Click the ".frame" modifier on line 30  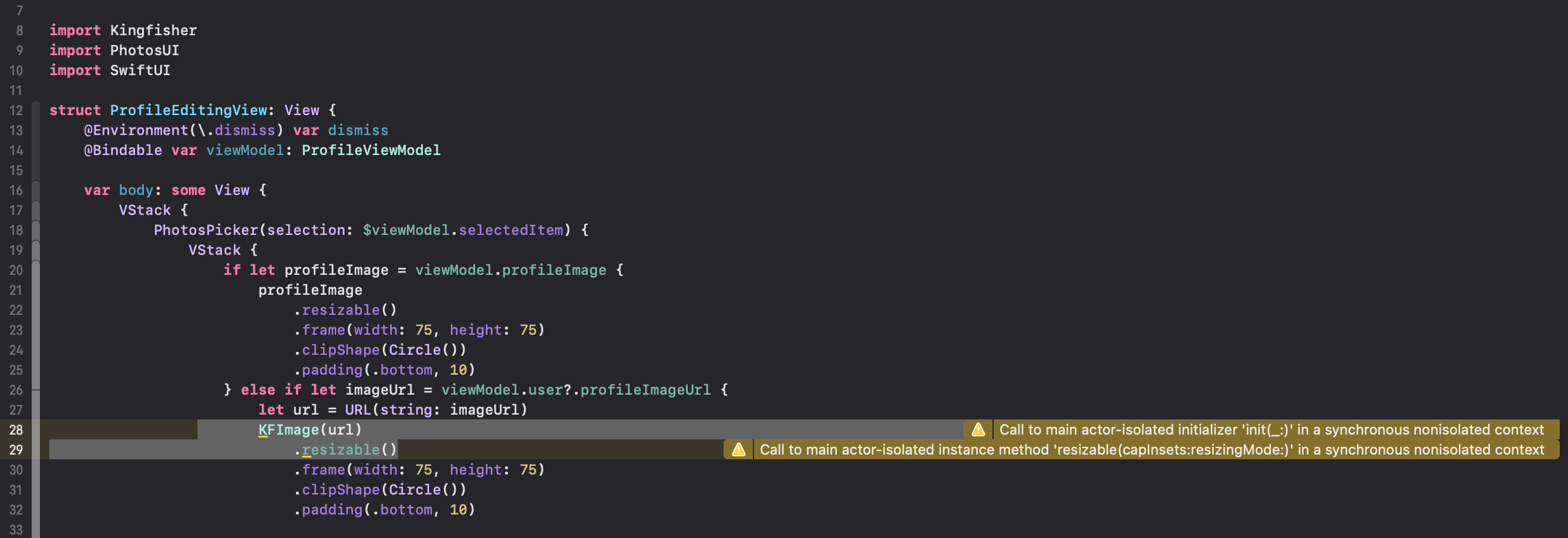[319, 470]
